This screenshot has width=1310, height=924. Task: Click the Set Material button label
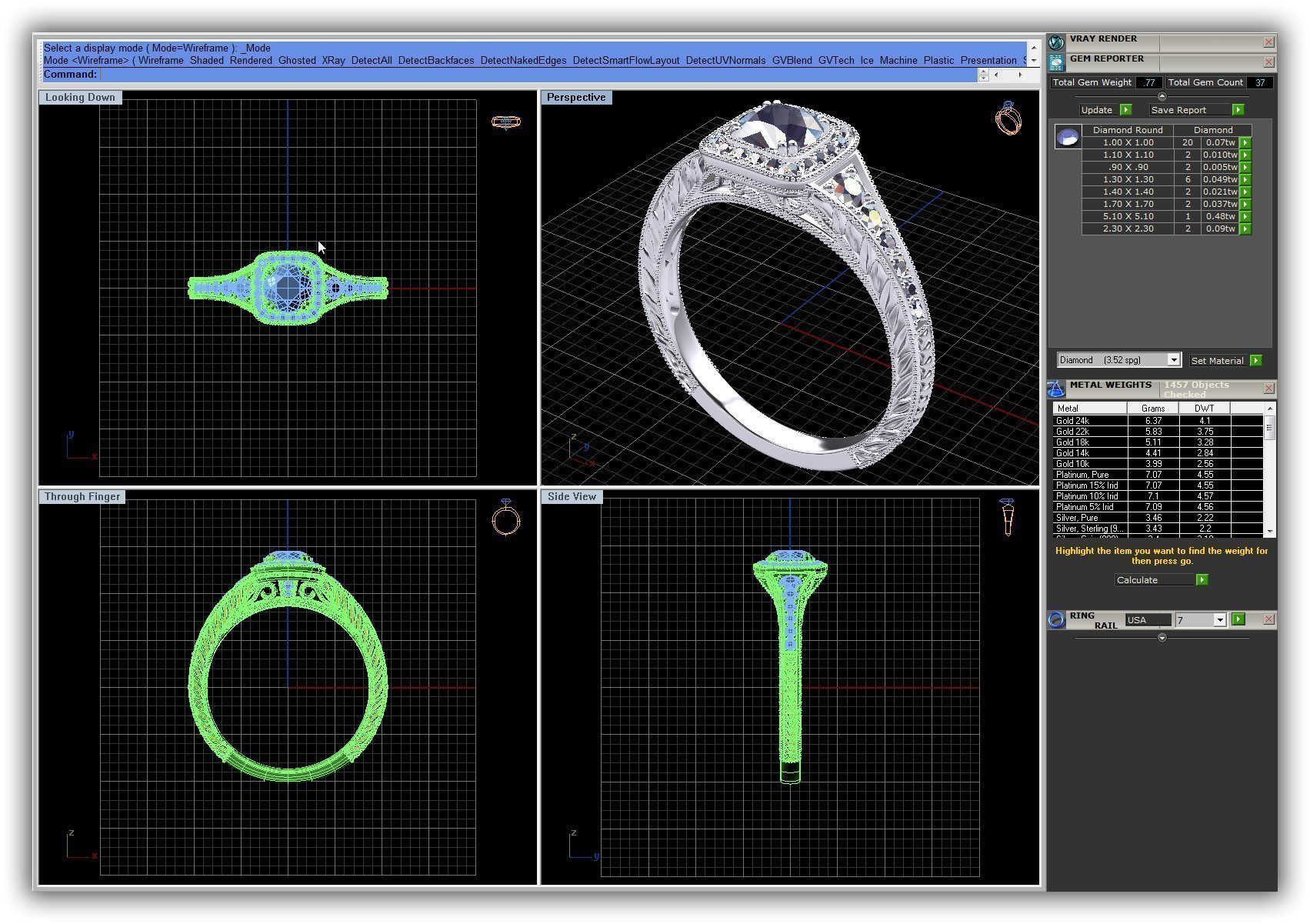pos(1217,361)
